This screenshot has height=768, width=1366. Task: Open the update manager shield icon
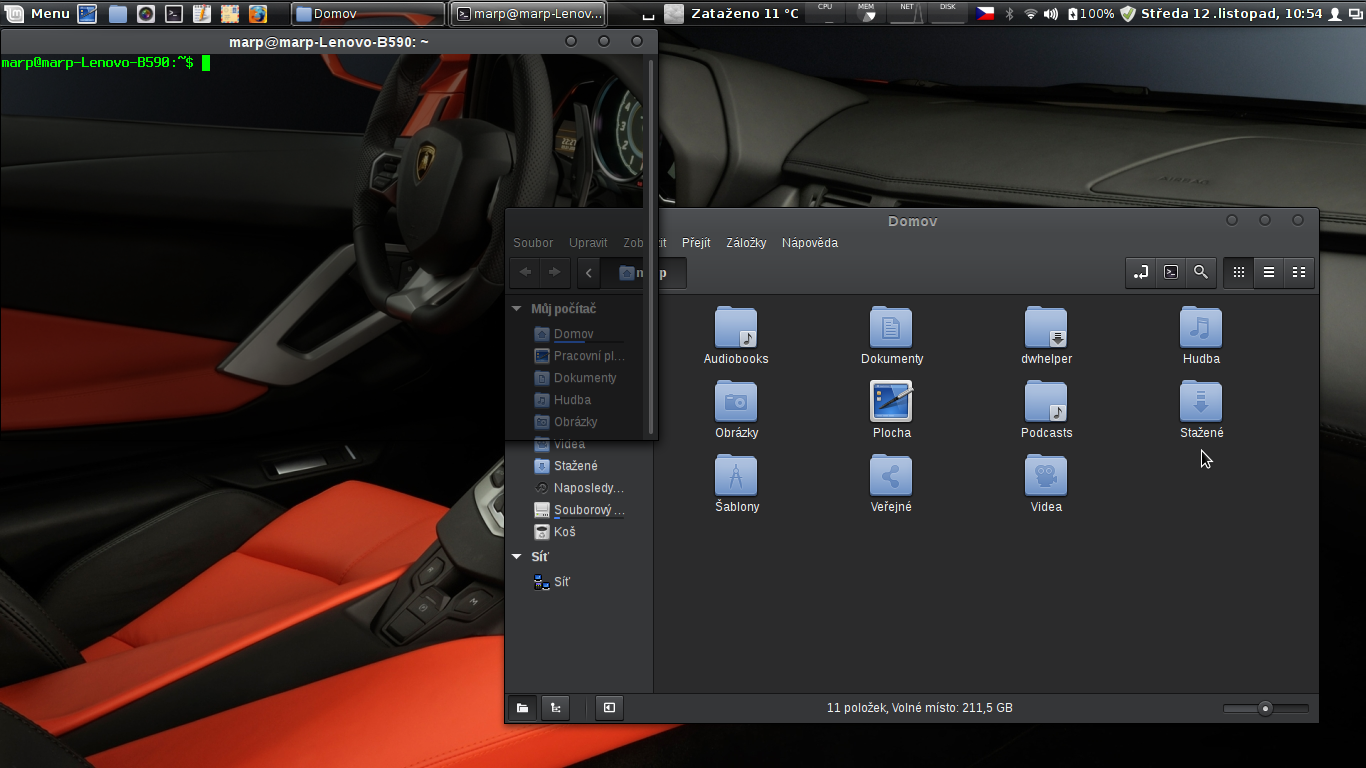click(1128, 14)
